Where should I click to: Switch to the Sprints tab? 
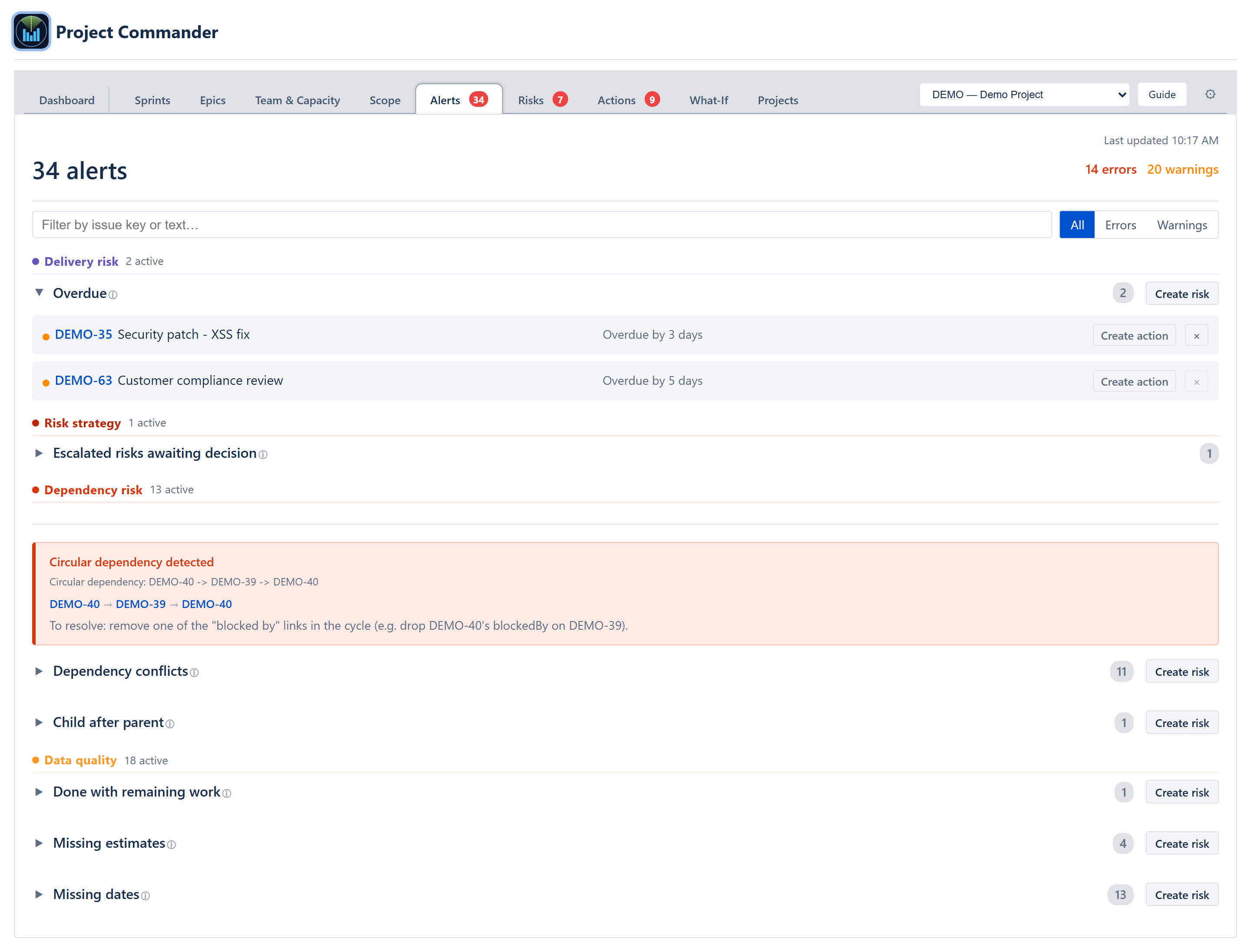152,100
